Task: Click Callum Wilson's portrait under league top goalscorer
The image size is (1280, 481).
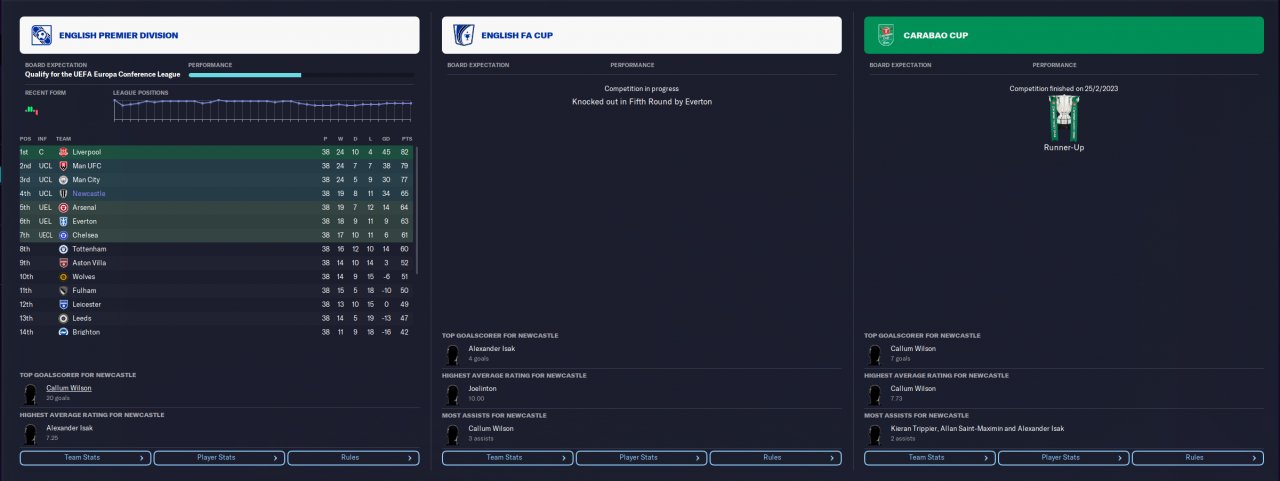Action: 30,393
